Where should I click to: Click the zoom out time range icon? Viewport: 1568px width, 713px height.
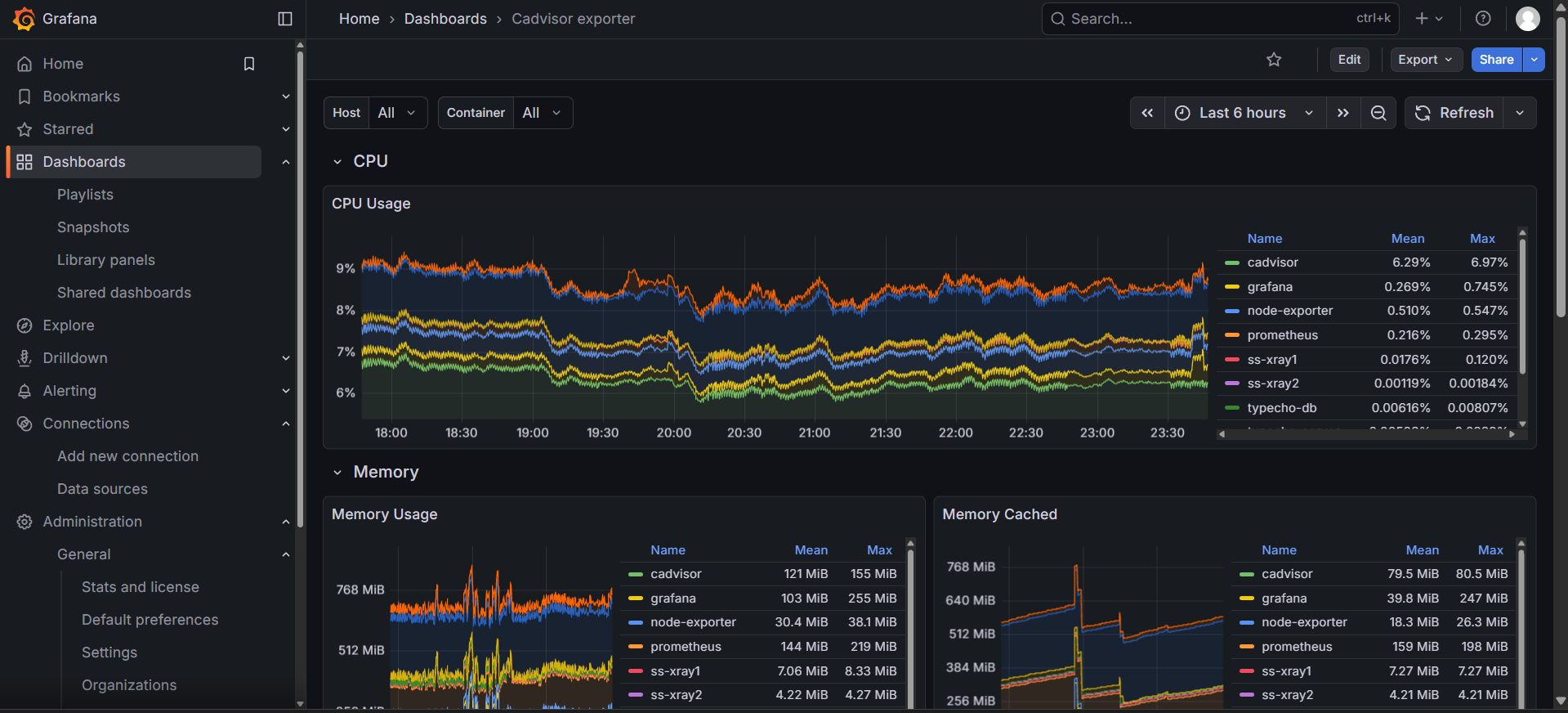(1378, 113)
